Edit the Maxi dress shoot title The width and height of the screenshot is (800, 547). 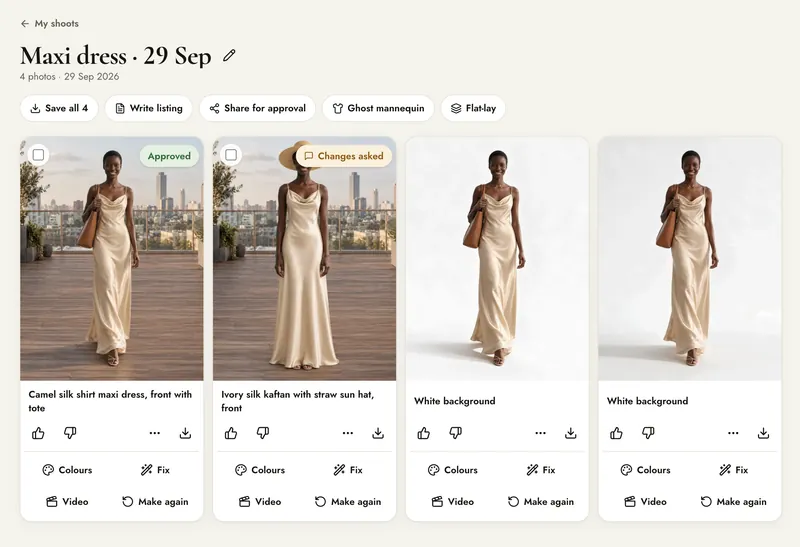(229, 55)
